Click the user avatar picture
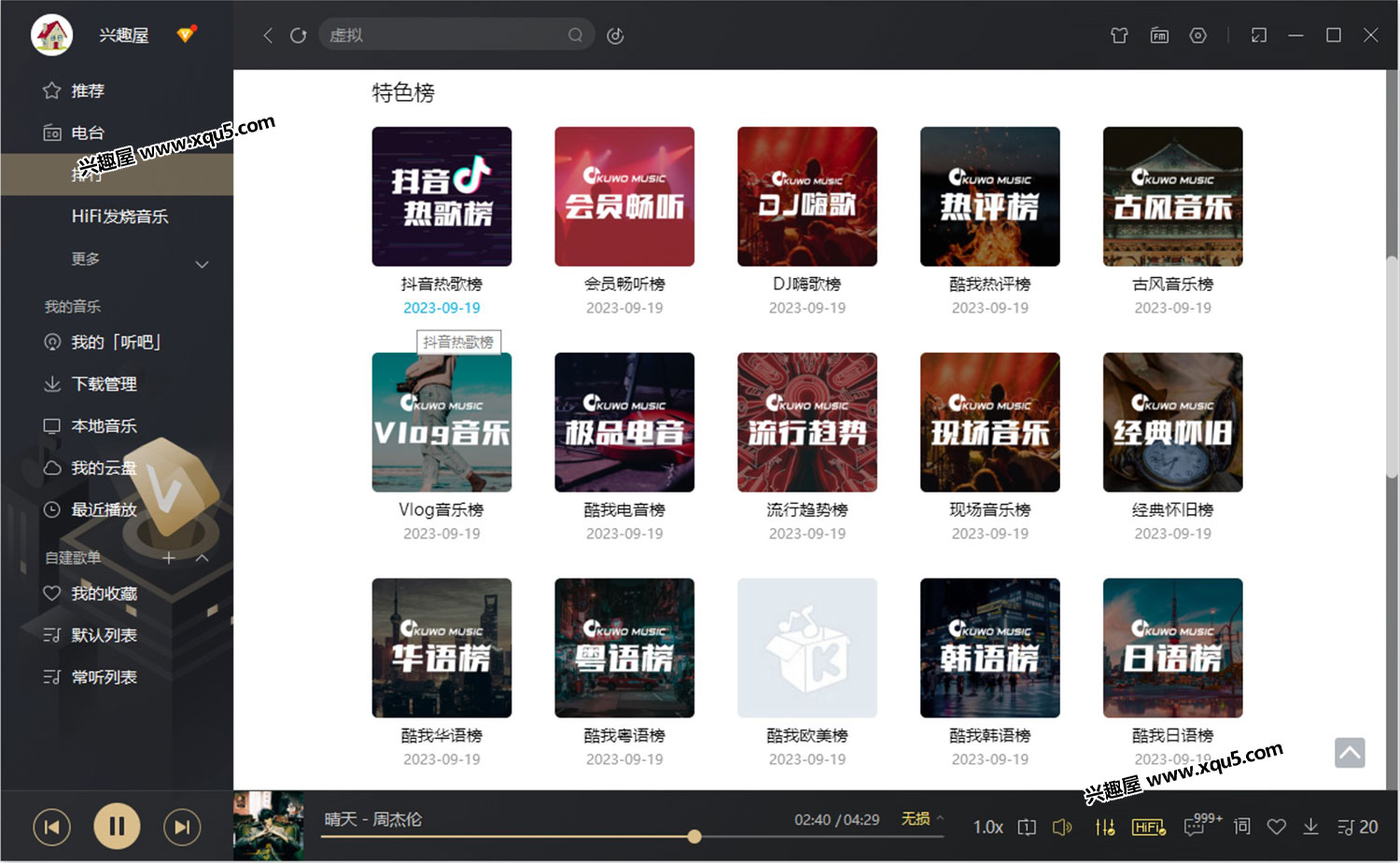Screen dimensions: 1400x863 tap(51, 35)
